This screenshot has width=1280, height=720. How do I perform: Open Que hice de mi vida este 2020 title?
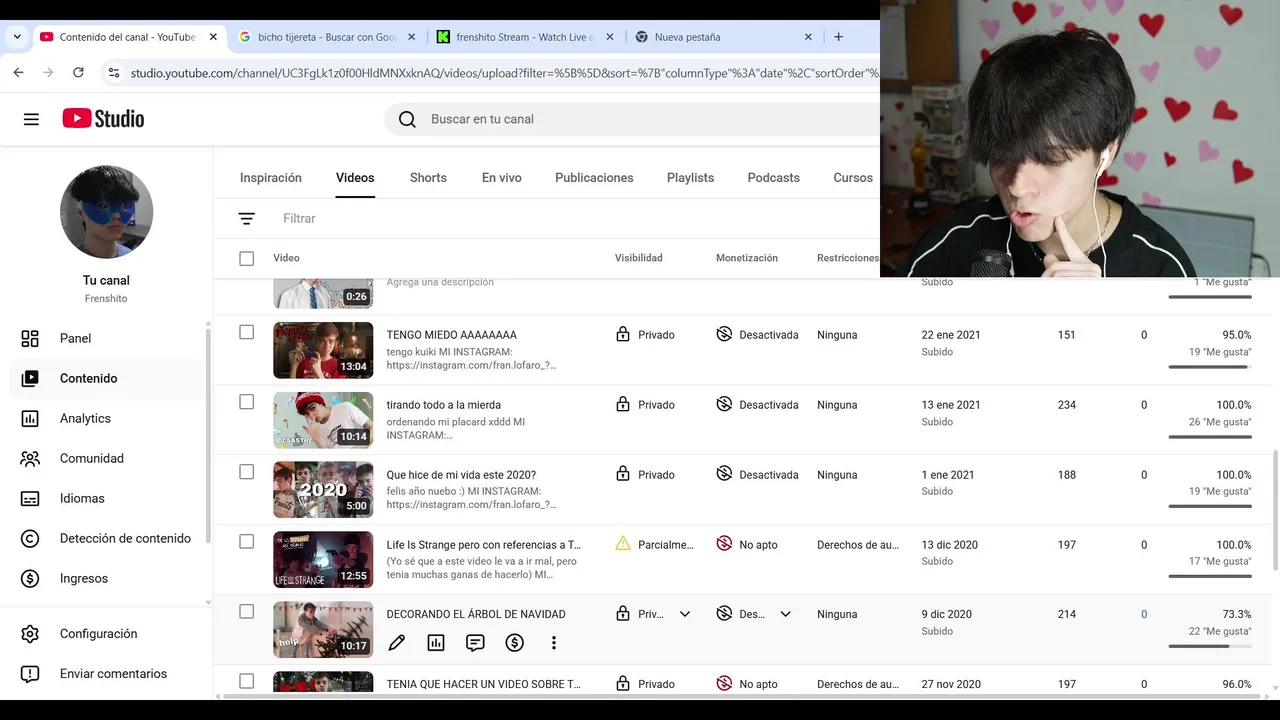tap(461, 475)
